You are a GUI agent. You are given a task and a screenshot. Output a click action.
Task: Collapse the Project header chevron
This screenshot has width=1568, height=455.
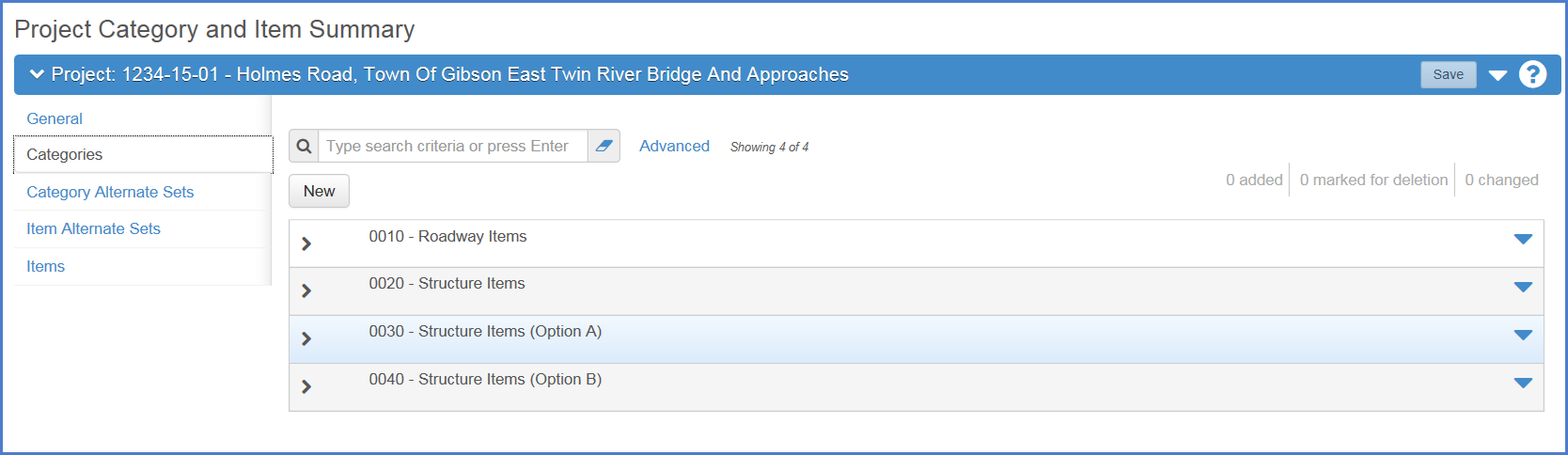37,74
